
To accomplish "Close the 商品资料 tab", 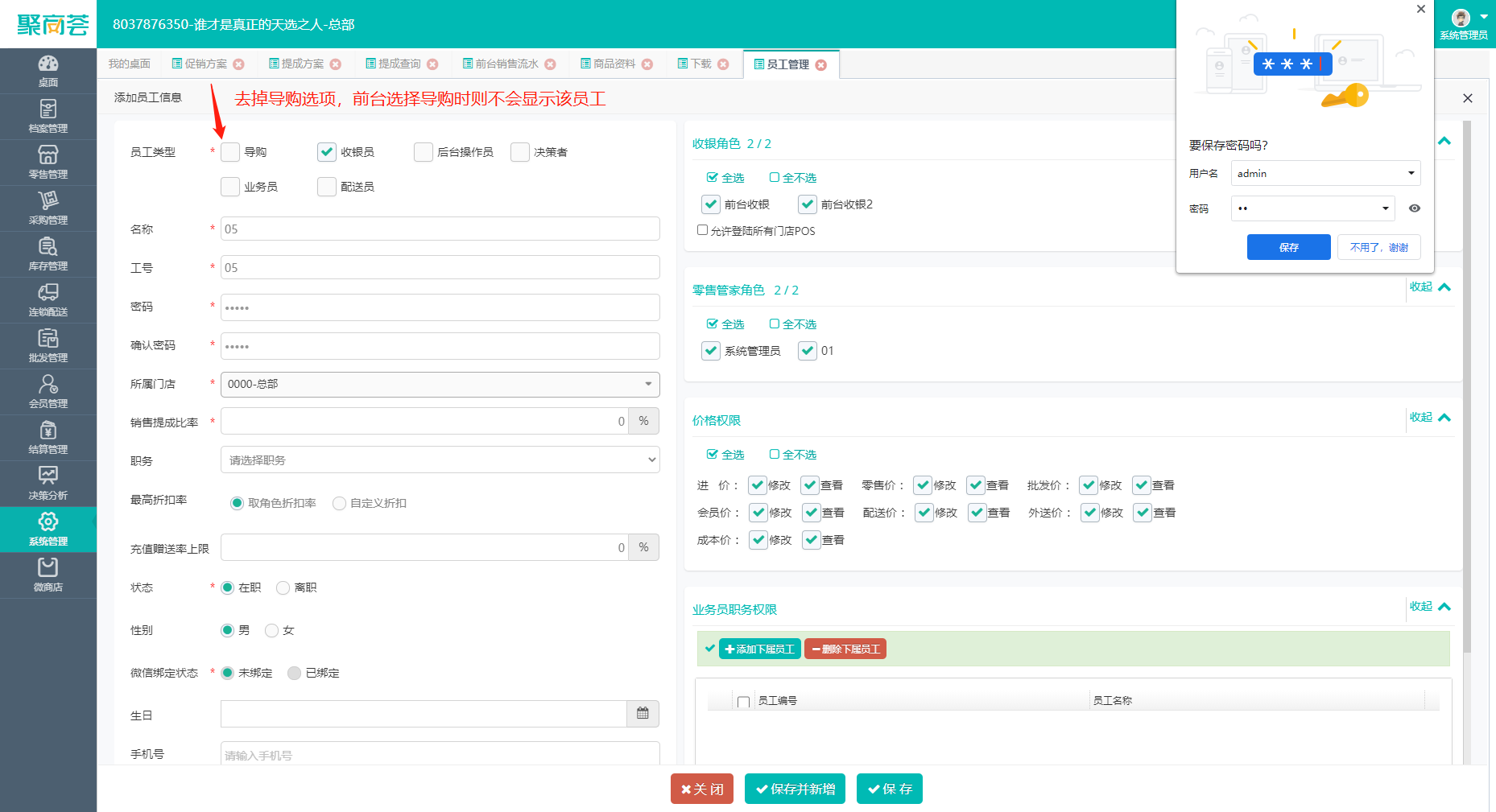I will click(647, 64).
